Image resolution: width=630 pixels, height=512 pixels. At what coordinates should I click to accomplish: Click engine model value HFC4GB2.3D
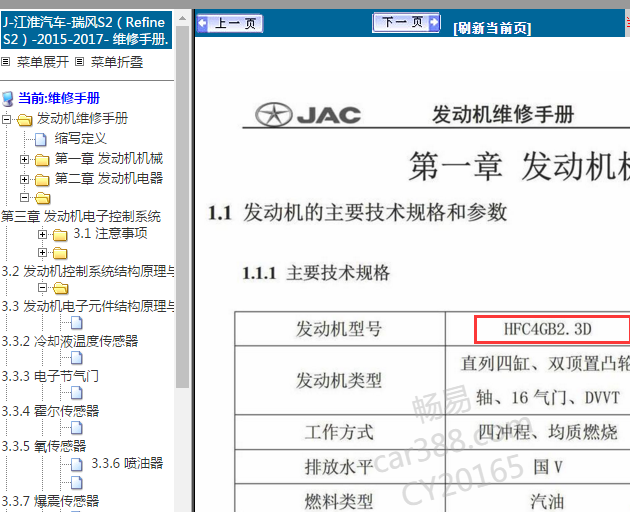(x=548, y=330)
